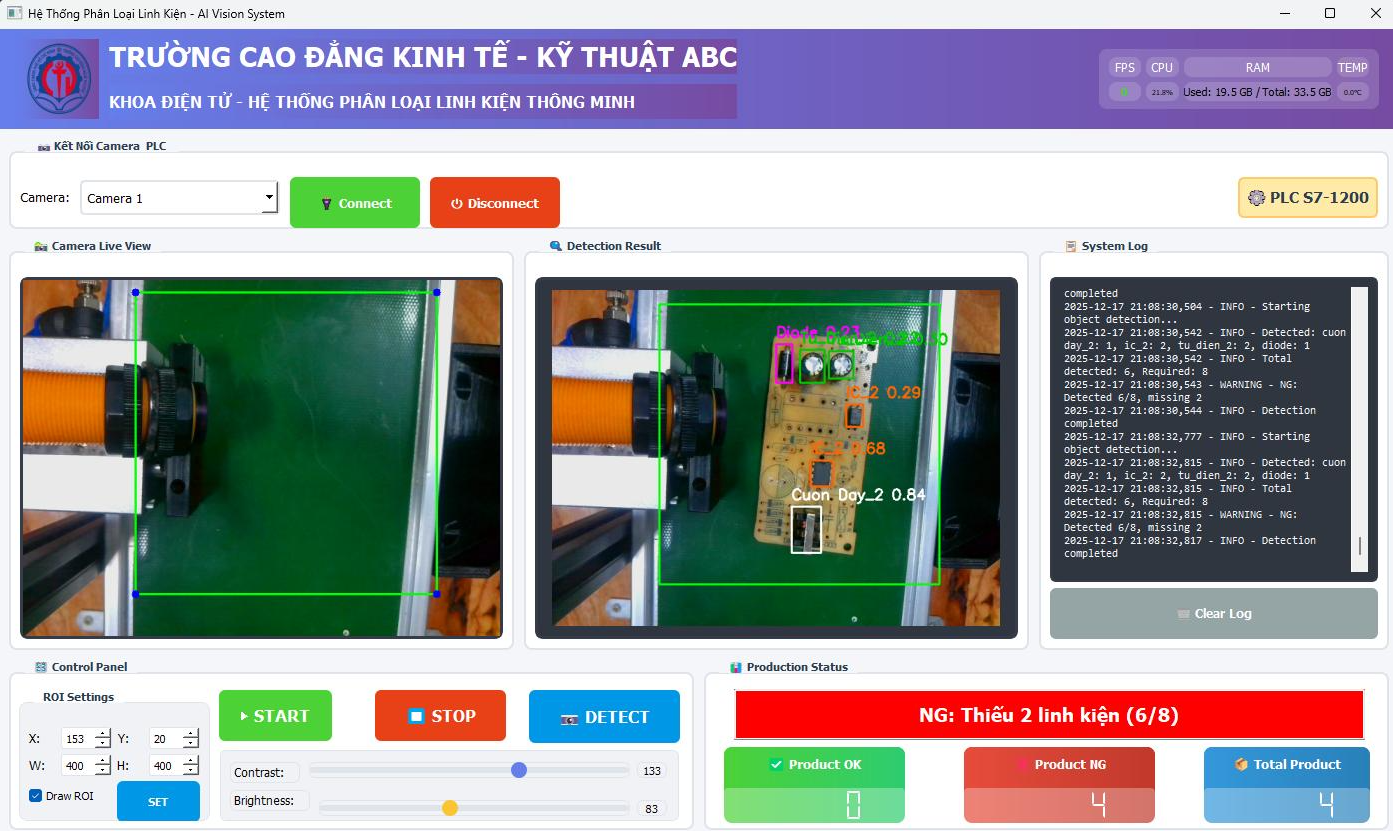1393x831 pixels.
Task: Increase the ROI X value with the up arrow
Action: click(102, 734)
